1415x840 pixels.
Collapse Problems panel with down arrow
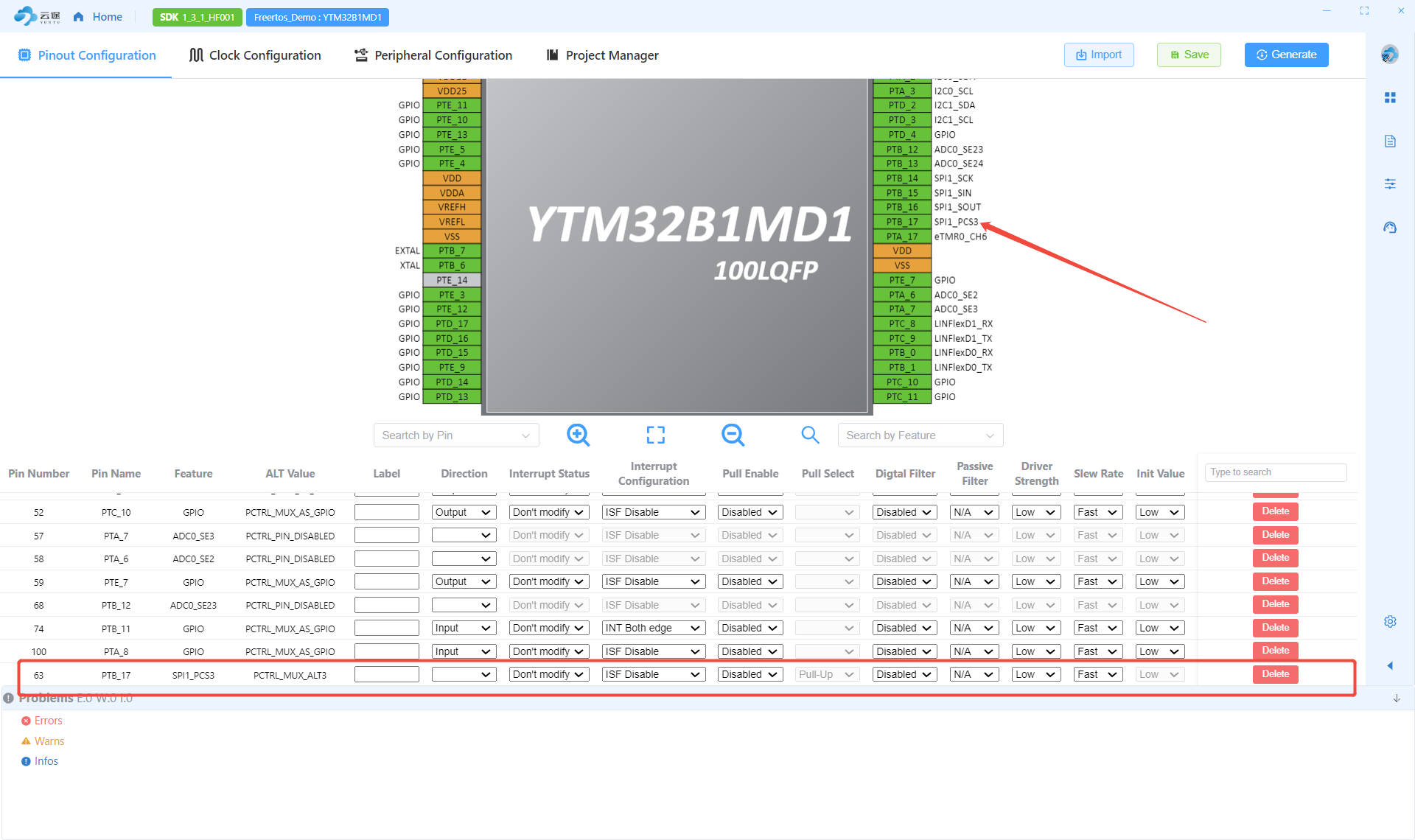click(1397, 699)
